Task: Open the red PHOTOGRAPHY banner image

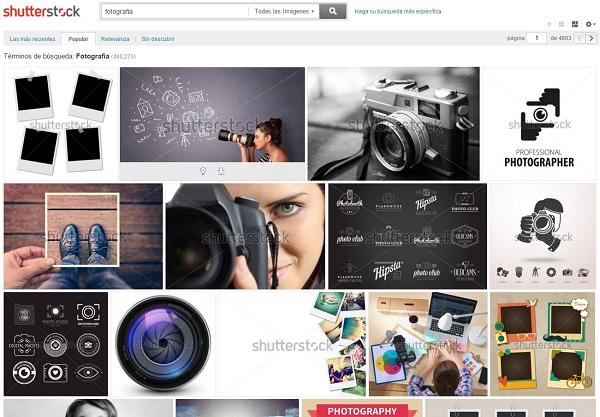Action: point(362,408)
